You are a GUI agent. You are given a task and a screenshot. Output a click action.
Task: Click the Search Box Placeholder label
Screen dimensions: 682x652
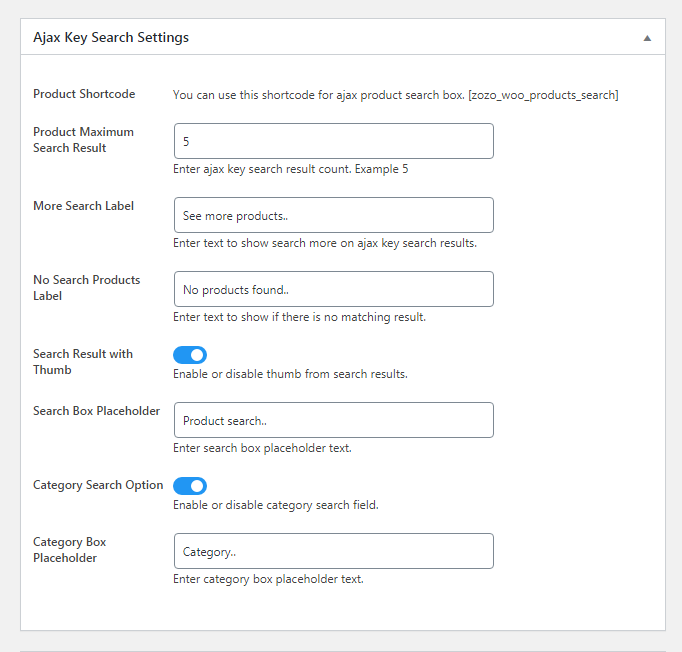pos(97,411)
